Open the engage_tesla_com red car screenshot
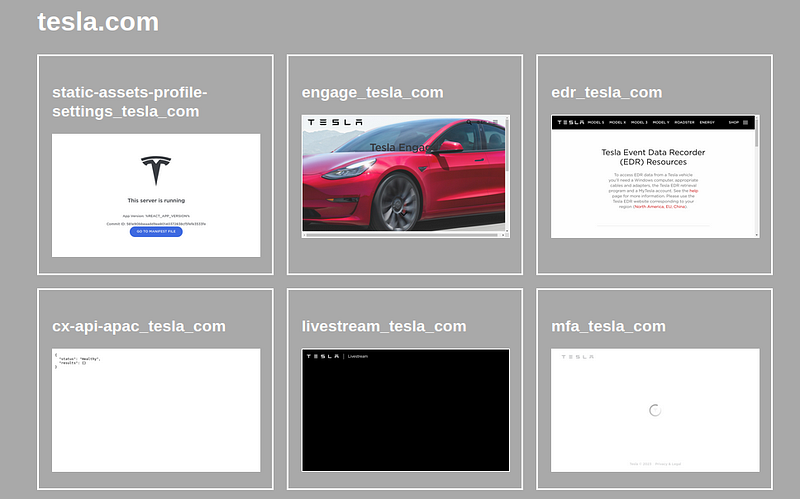 tap(406, 176)
